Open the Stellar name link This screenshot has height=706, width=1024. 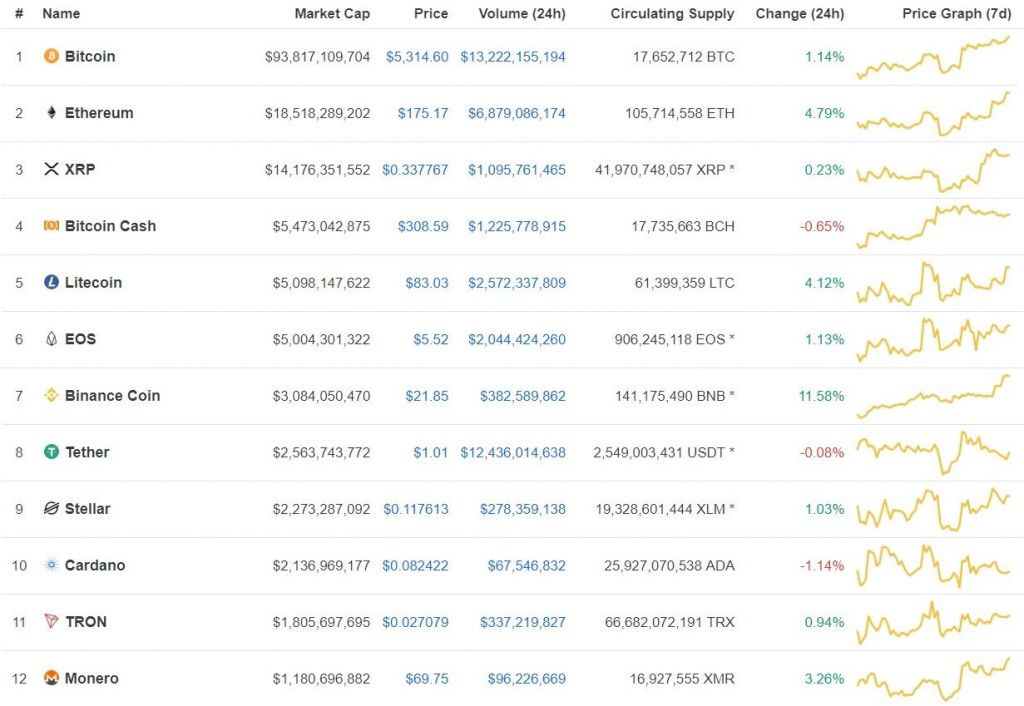(x=88, y=508)
